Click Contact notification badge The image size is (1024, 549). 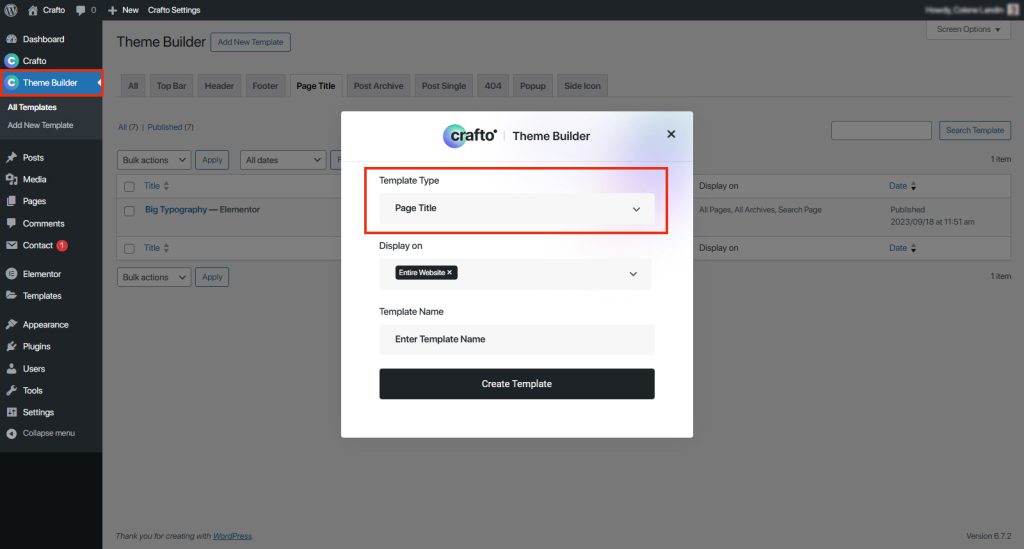(x=62, y=245)
